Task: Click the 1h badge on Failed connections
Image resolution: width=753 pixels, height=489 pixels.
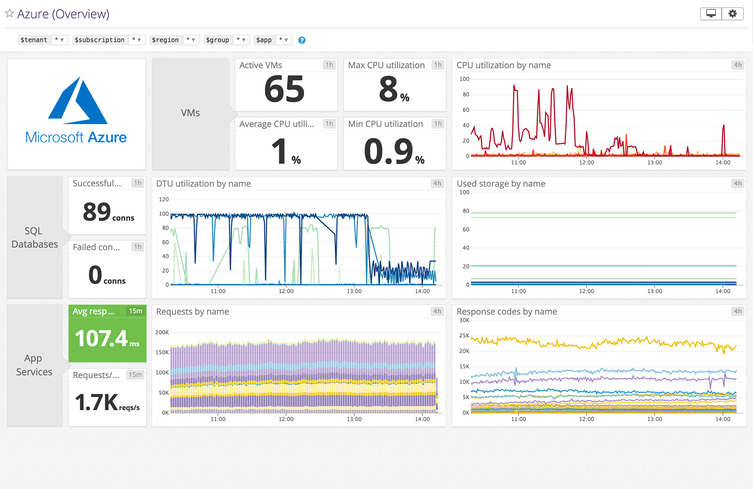Action: (138, 247)
